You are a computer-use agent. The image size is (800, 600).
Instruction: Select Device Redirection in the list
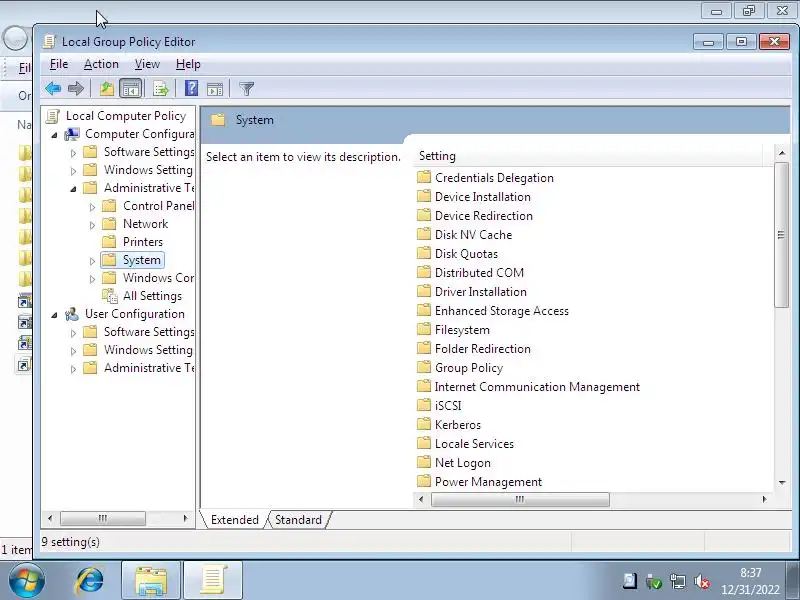pyautogui.click(x=484, y=216)
